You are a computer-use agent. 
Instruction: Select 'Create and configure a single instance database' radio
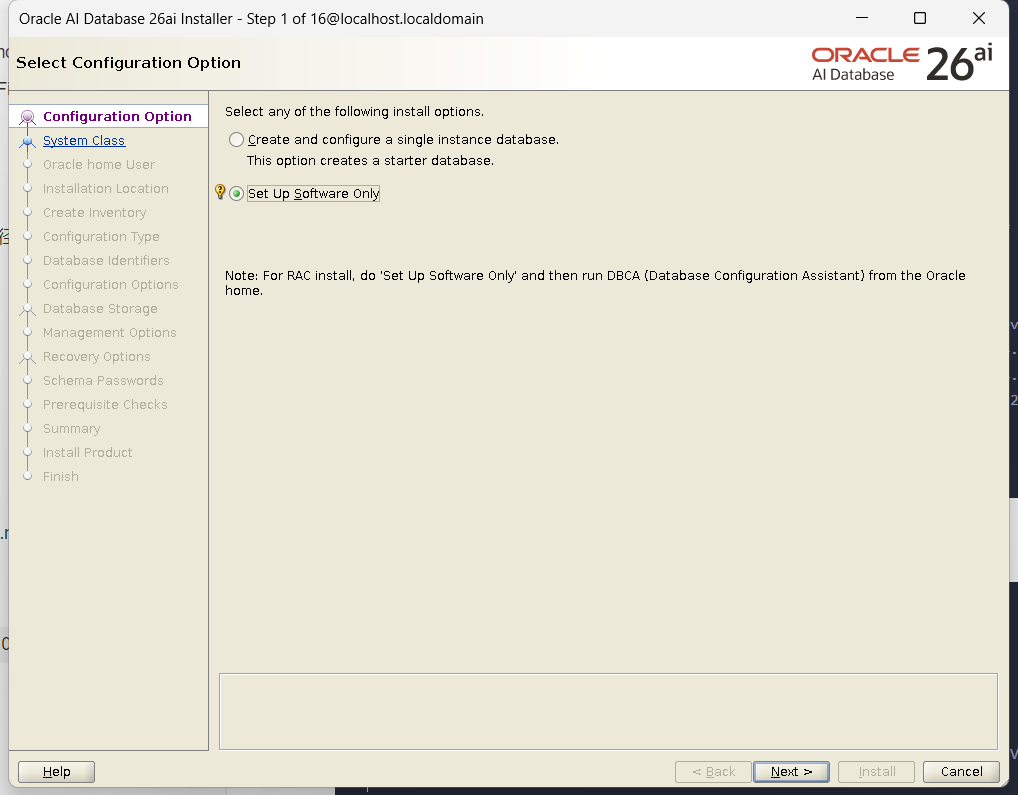[x=236, y=140]
